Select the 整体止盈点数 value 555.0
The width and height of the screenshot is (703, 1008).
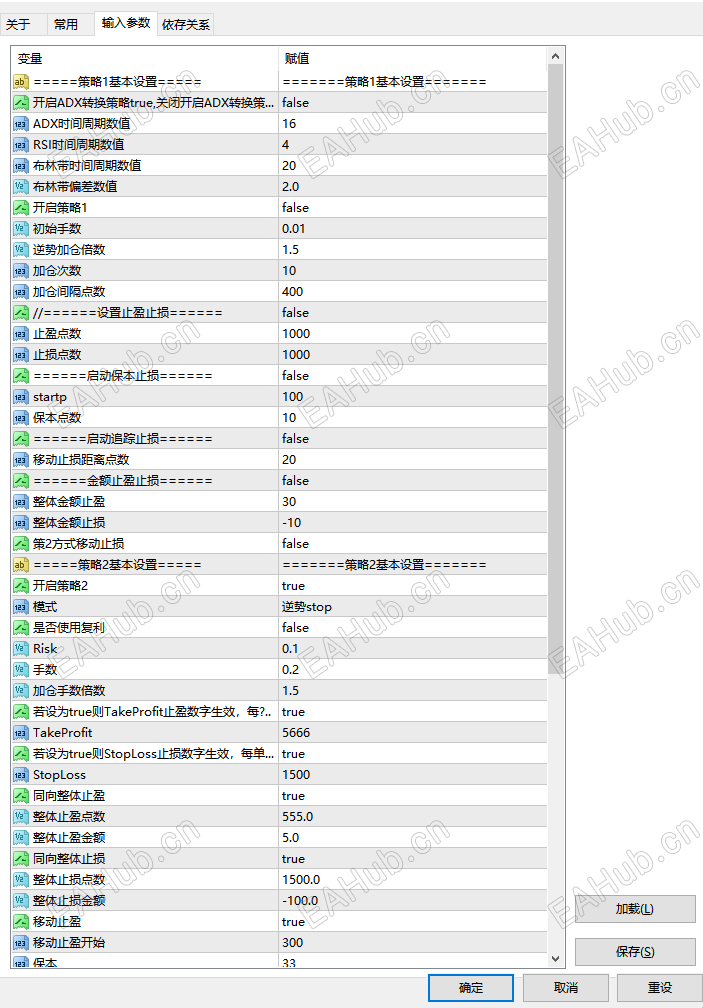[413, 816]
